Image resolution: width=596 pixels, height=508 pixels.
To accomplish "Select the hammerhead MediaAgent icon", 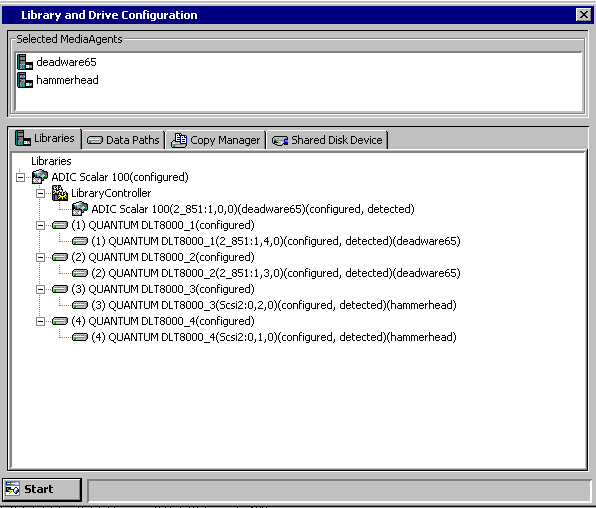I will [x=25, y=80].
